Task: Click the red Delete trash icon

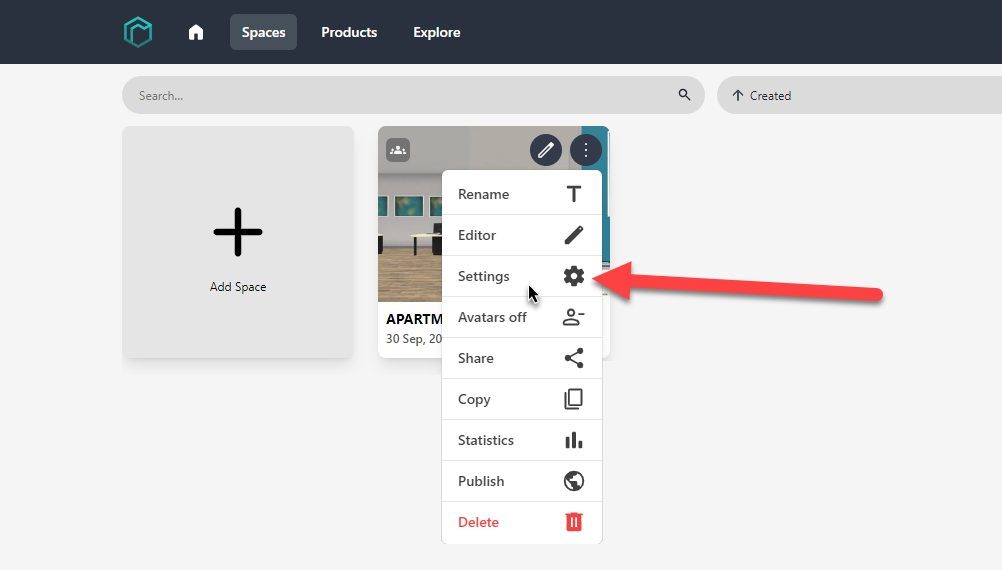Action: (573, 522)
